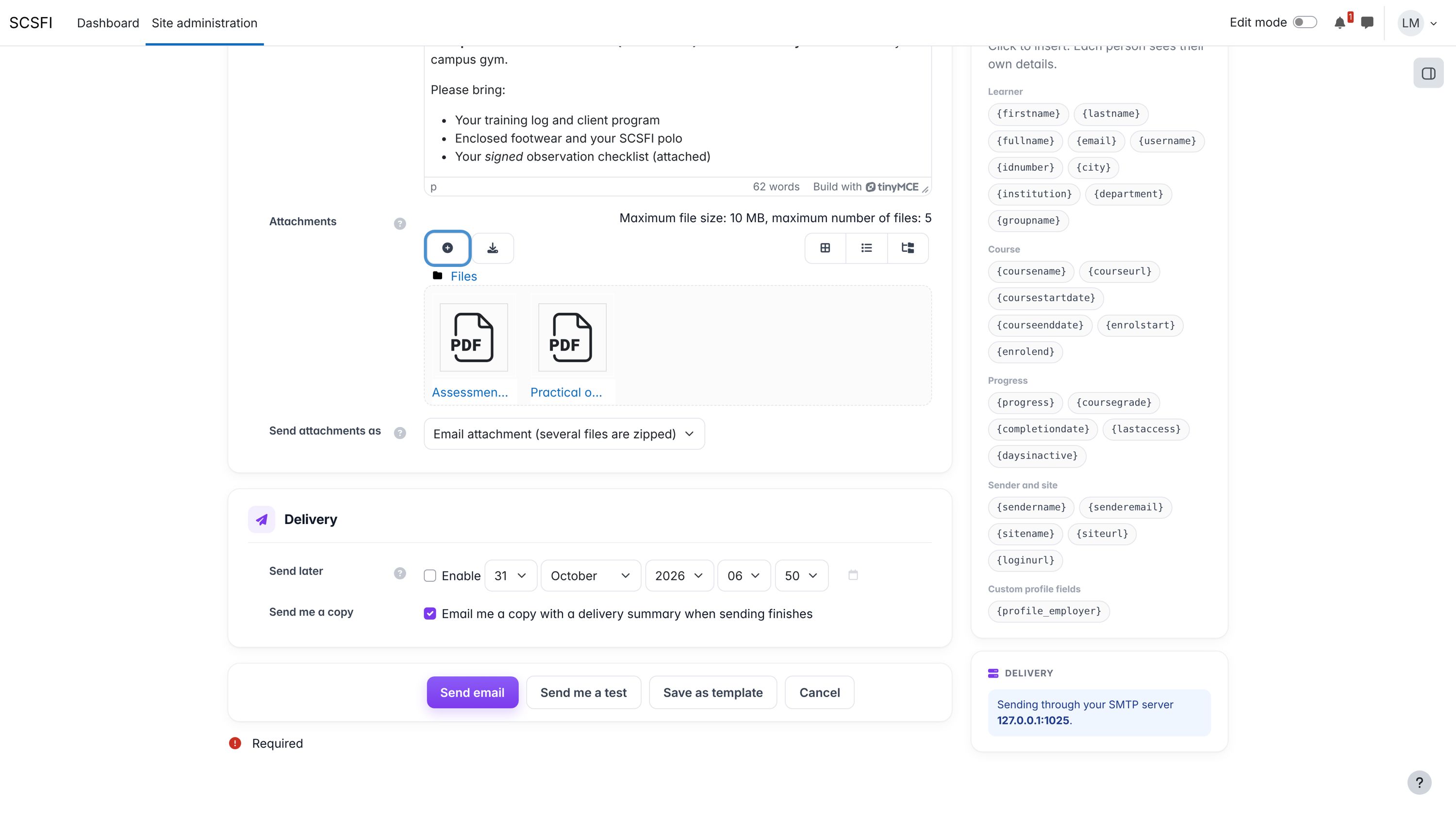Open the messaging chat icon
This screenshot has height=819, width=1456.
[x=1367, y=23]
